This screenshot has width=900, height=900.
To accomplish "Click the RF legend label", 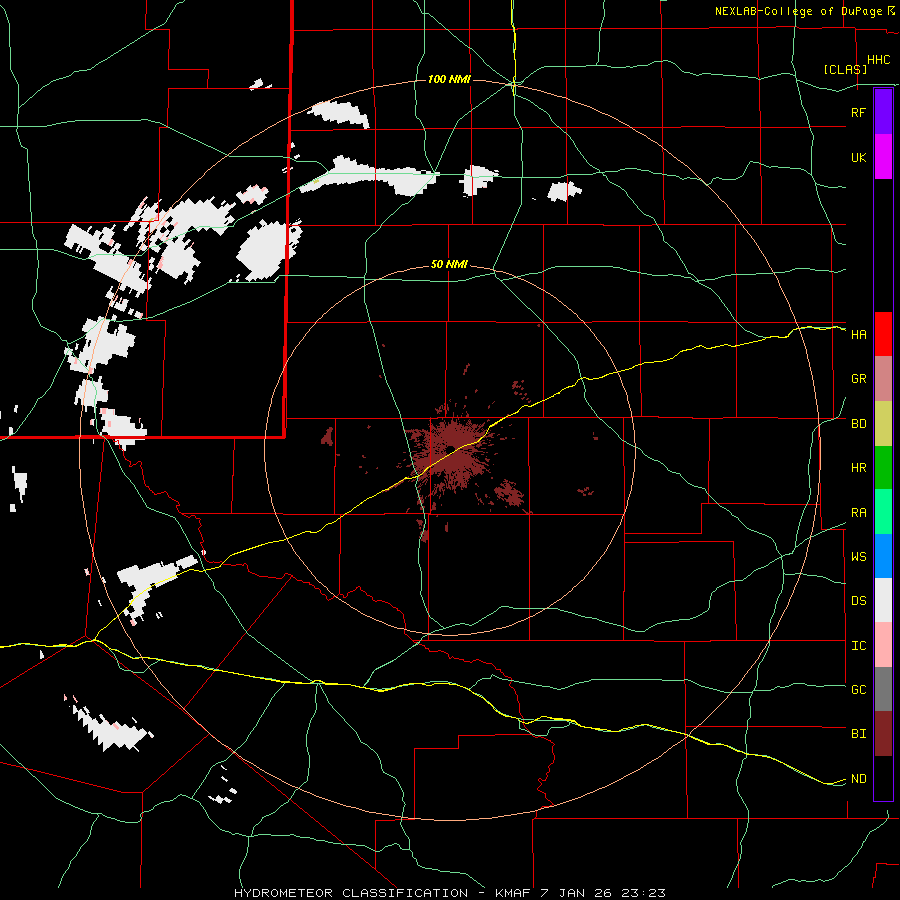I will pos(858,112).
